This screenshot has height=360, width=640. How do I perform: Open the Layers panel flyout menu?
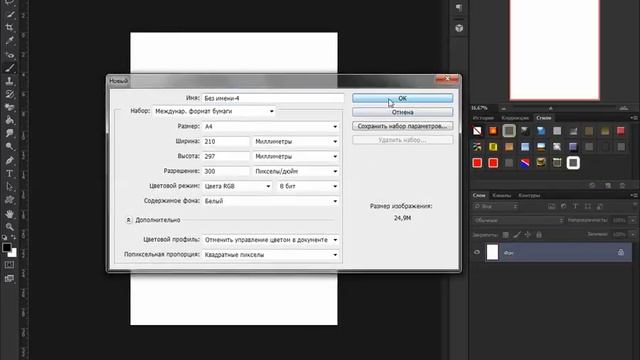click(634, 195)
